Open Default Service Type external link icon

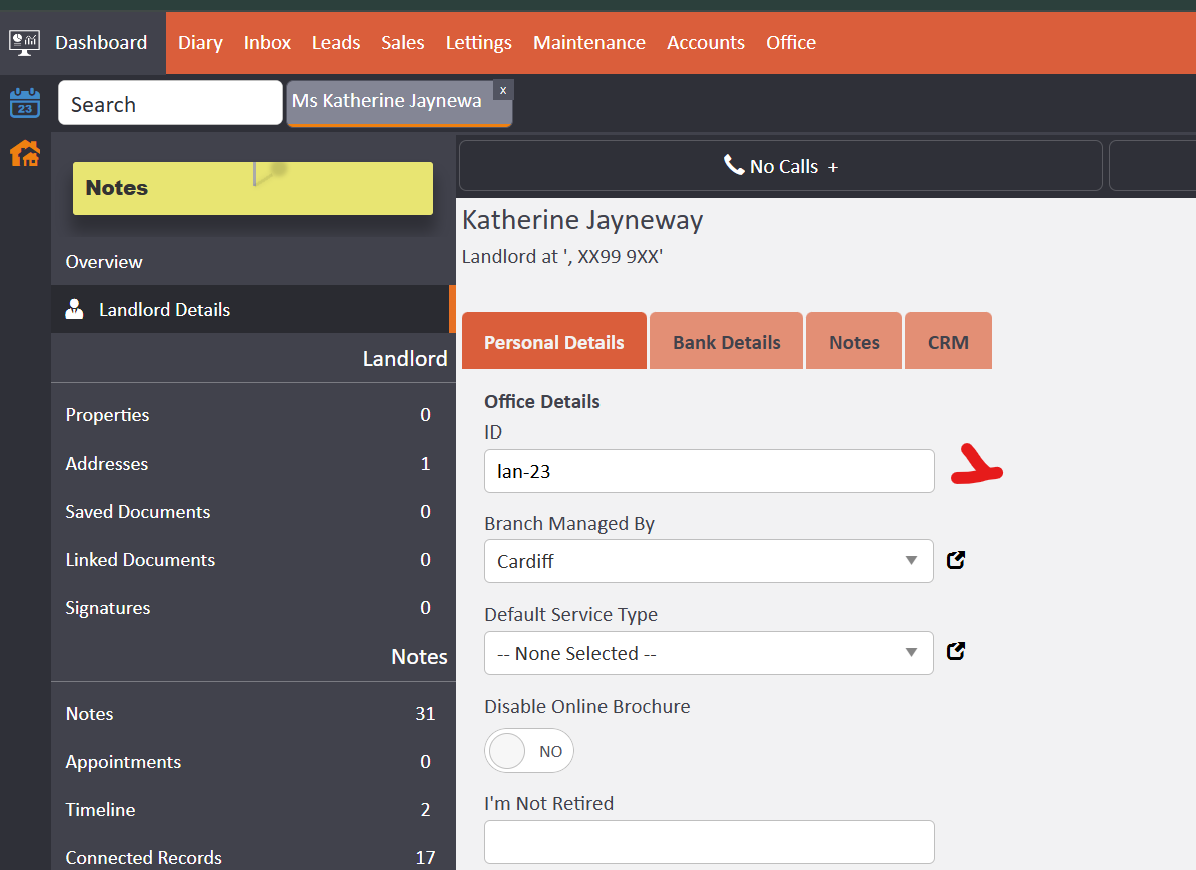coord(956,652)
